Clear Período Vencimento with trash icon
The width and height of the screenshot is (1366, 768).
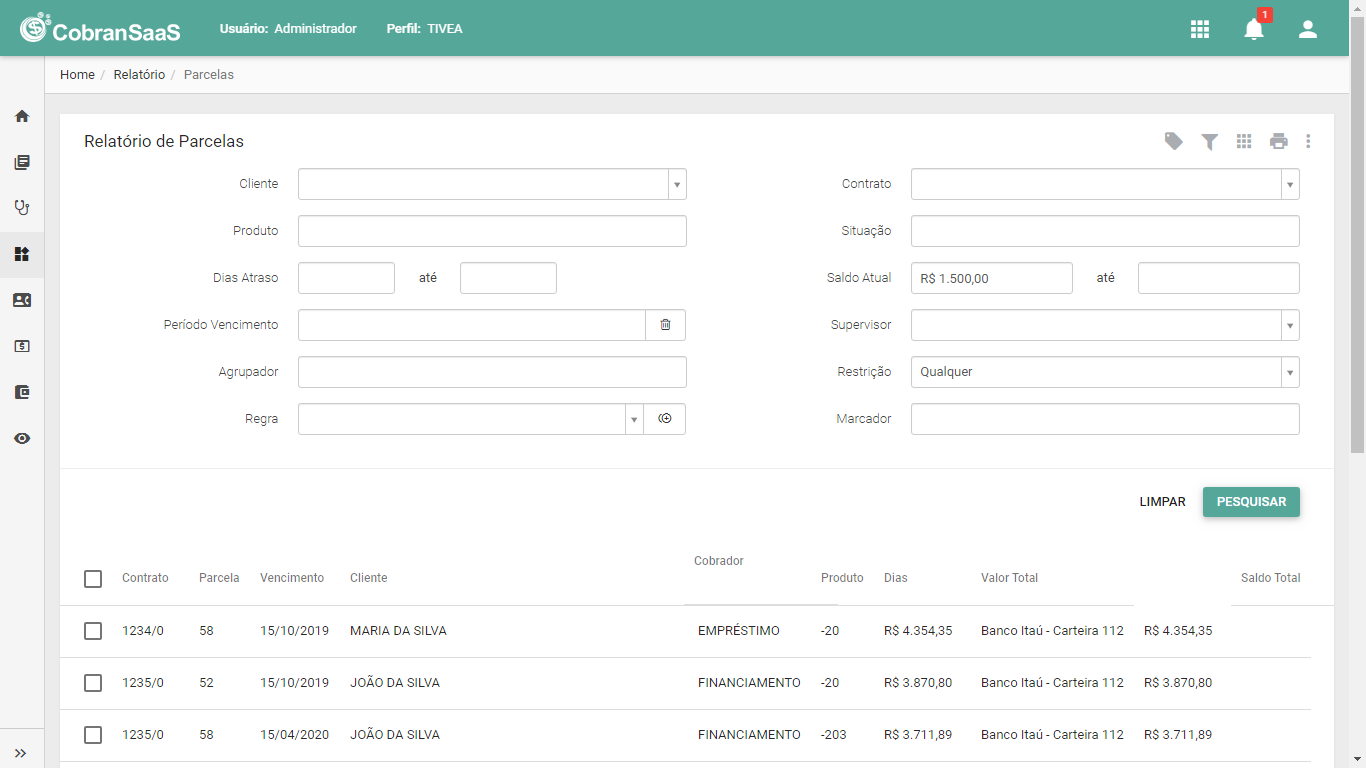[x=665, y=325]
